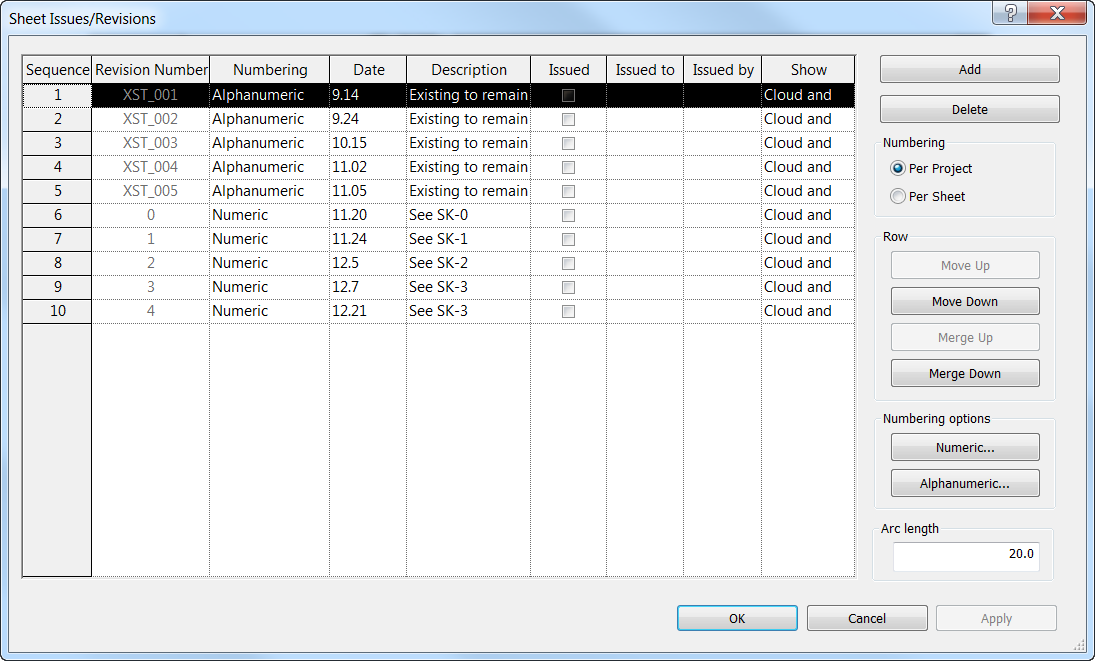Click the Description column header
The image size is (1095, 661).
point(469,70)
